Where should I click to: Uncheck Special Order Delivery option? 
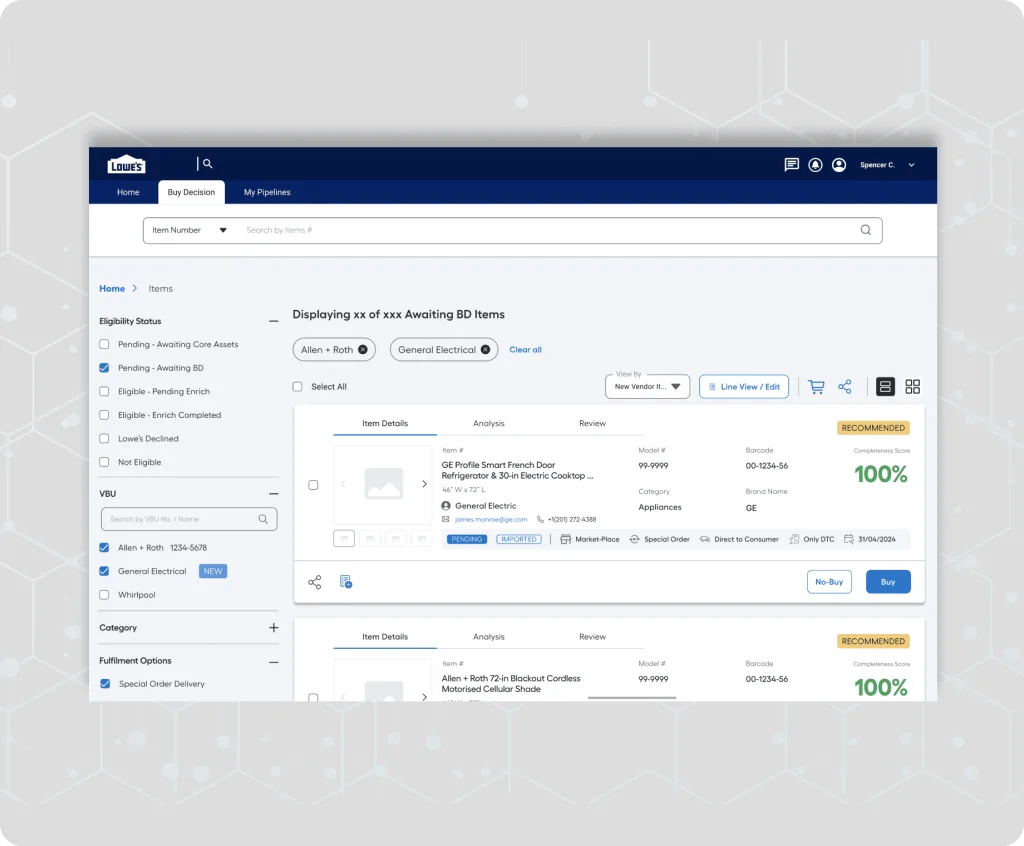pos(105,683)
